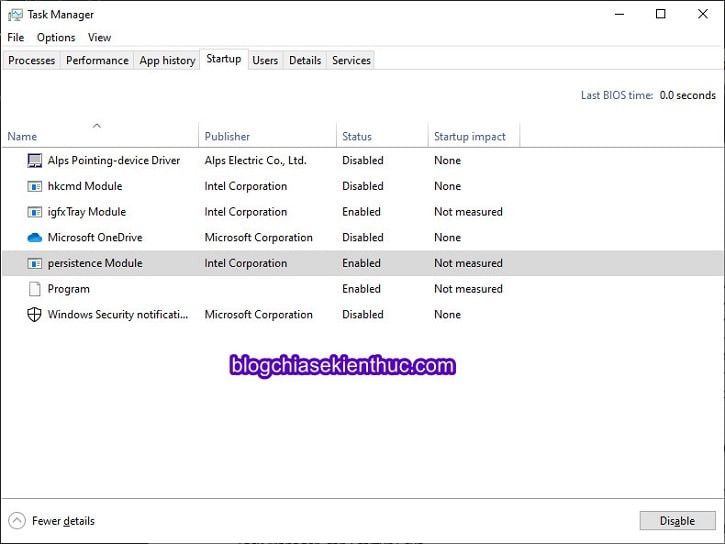This screenshot has width=725, height=544.
Task: Select igfxTray Module entry name
Action: 87,212
